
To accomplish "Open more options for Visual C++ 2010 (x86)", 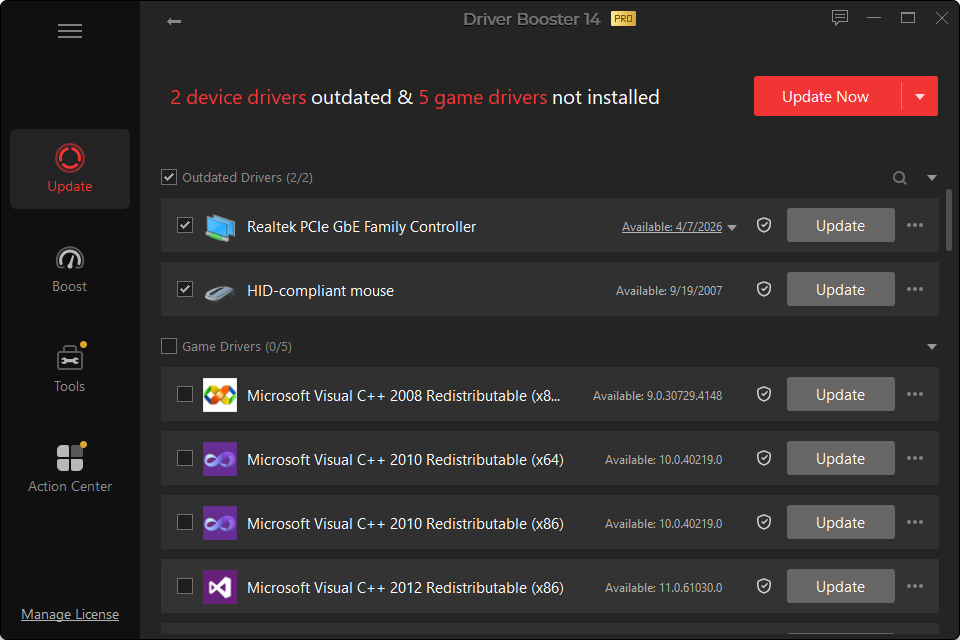I will [915, 522].
